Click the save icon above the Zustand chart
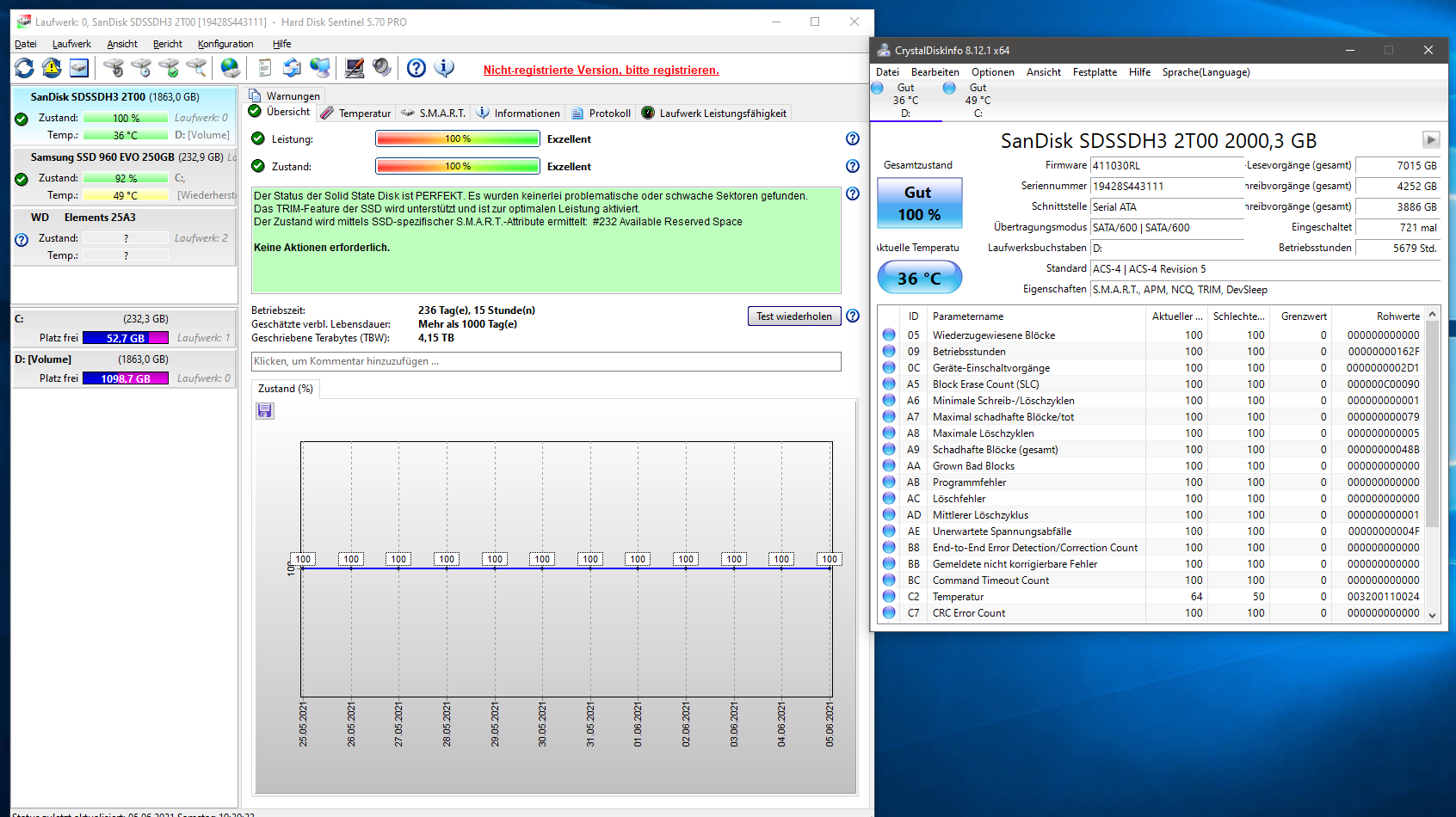This screenshot has height=817, width=1456. point(265,411)
